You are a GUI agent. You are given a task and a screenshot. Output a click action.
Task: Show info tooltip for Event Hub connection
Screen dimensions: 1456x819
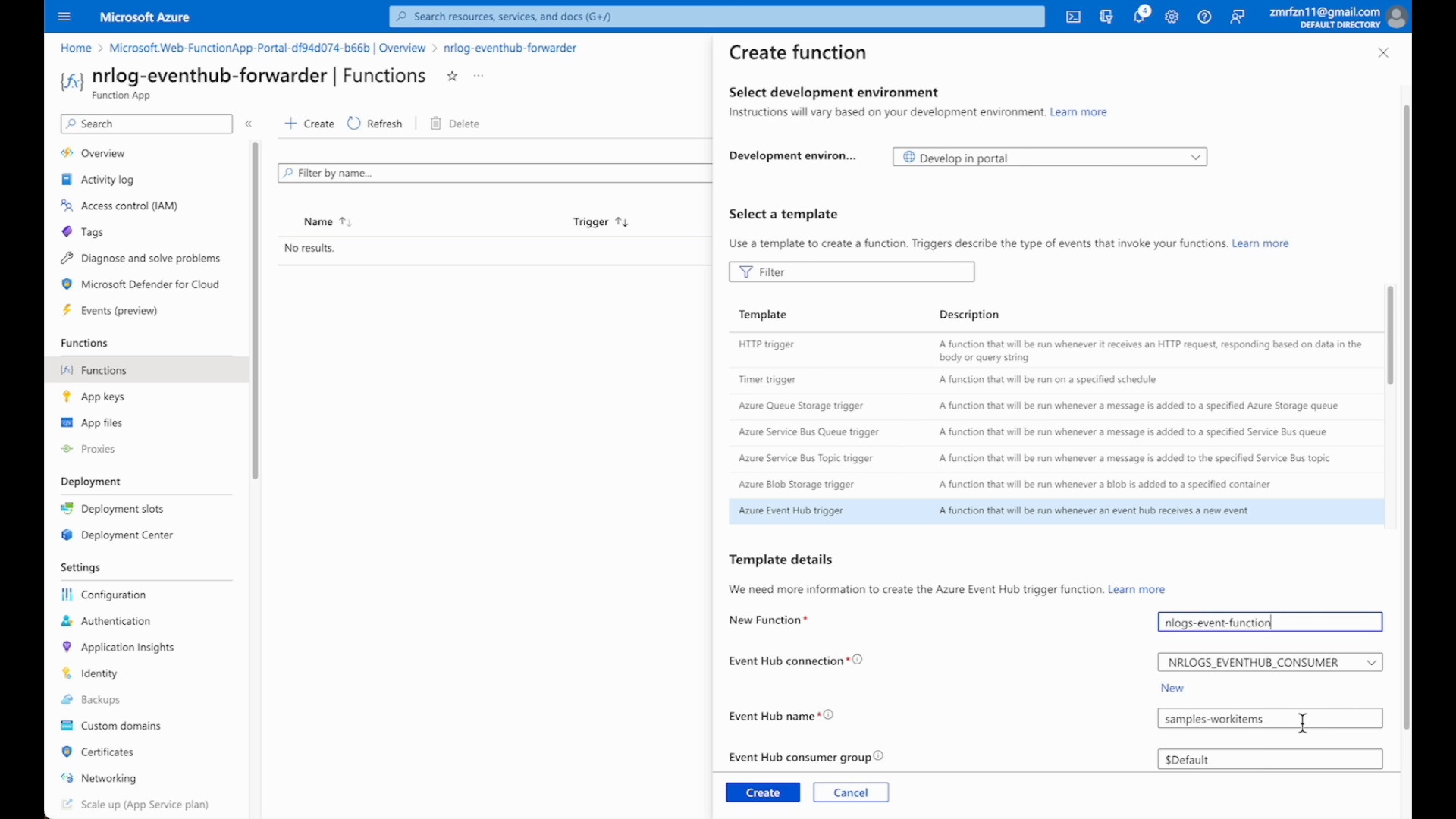[x=858, y=660]
